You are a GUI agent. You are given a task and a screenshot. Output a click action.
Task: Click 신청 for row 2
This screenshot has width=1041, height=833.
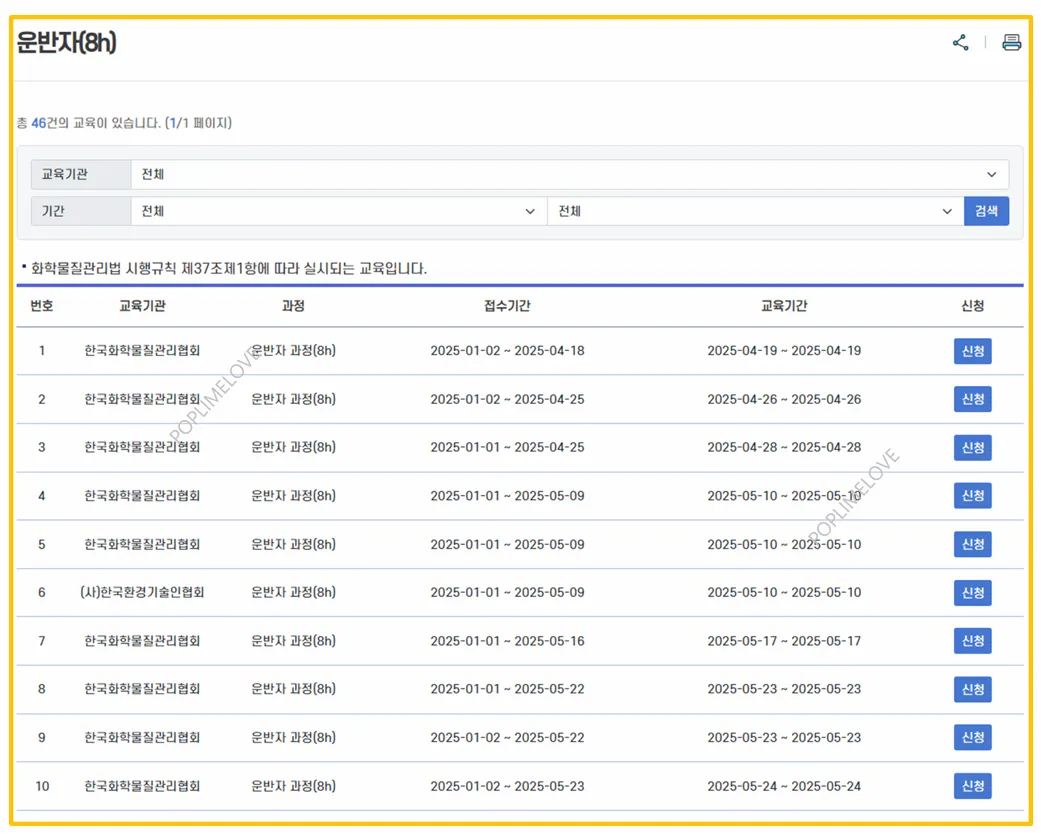[973, 400]
